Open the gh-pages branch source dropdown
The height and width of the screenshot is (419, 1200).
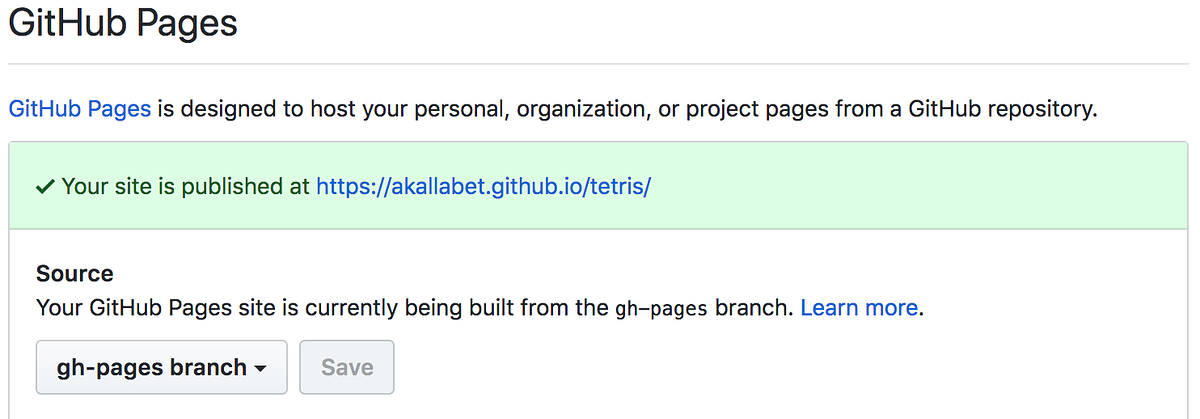coord(161,367)
